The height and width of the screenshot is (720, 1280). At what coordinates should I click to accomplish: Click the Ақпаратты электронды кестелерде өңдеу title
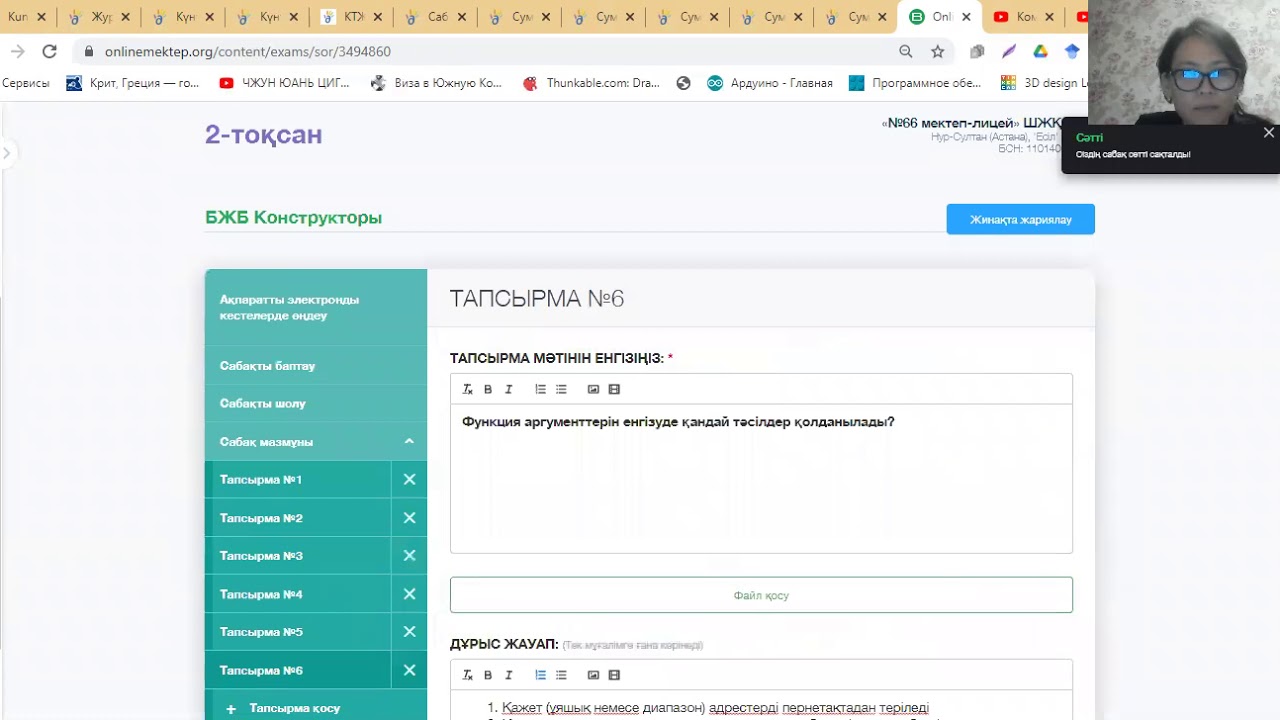point(290,307)
